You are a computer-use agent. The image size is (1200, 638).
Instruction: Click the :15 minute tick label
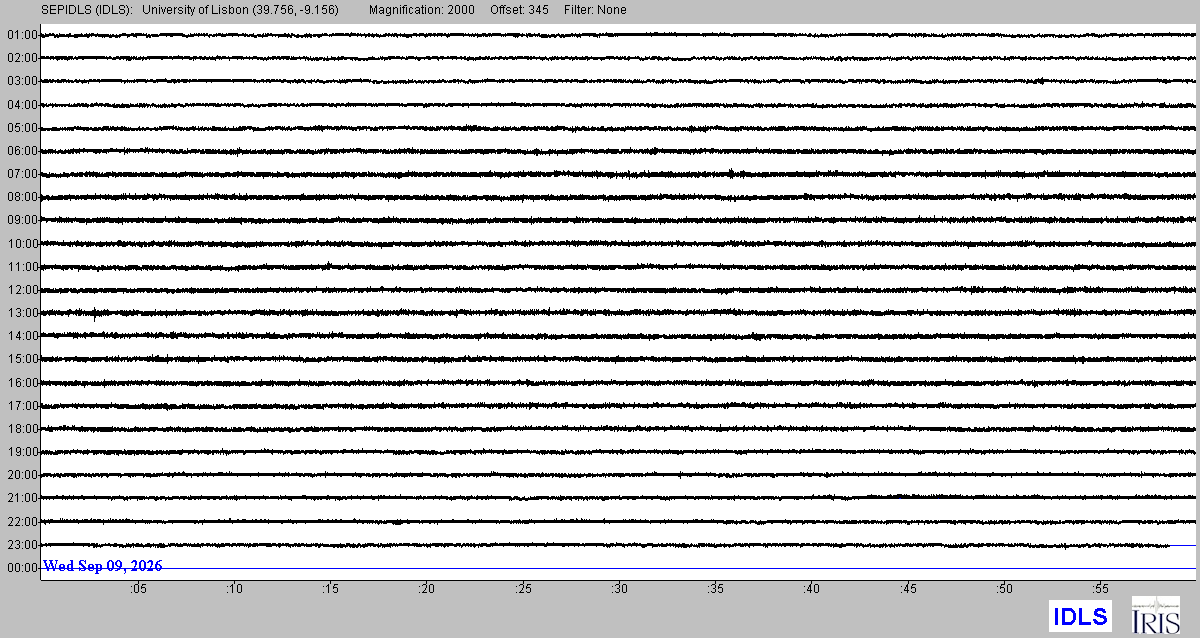pyautogui.click(x=330, y=590)
